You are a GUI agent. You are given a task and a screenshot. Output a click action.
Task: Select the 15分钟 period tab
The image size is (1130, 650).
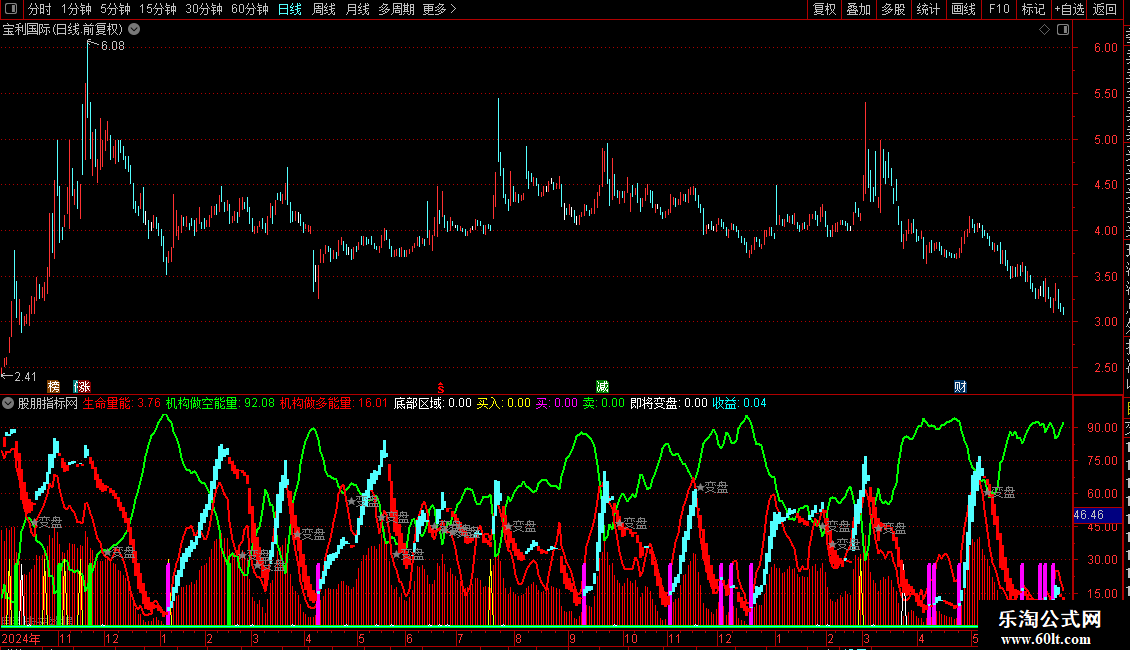(158, 9)
